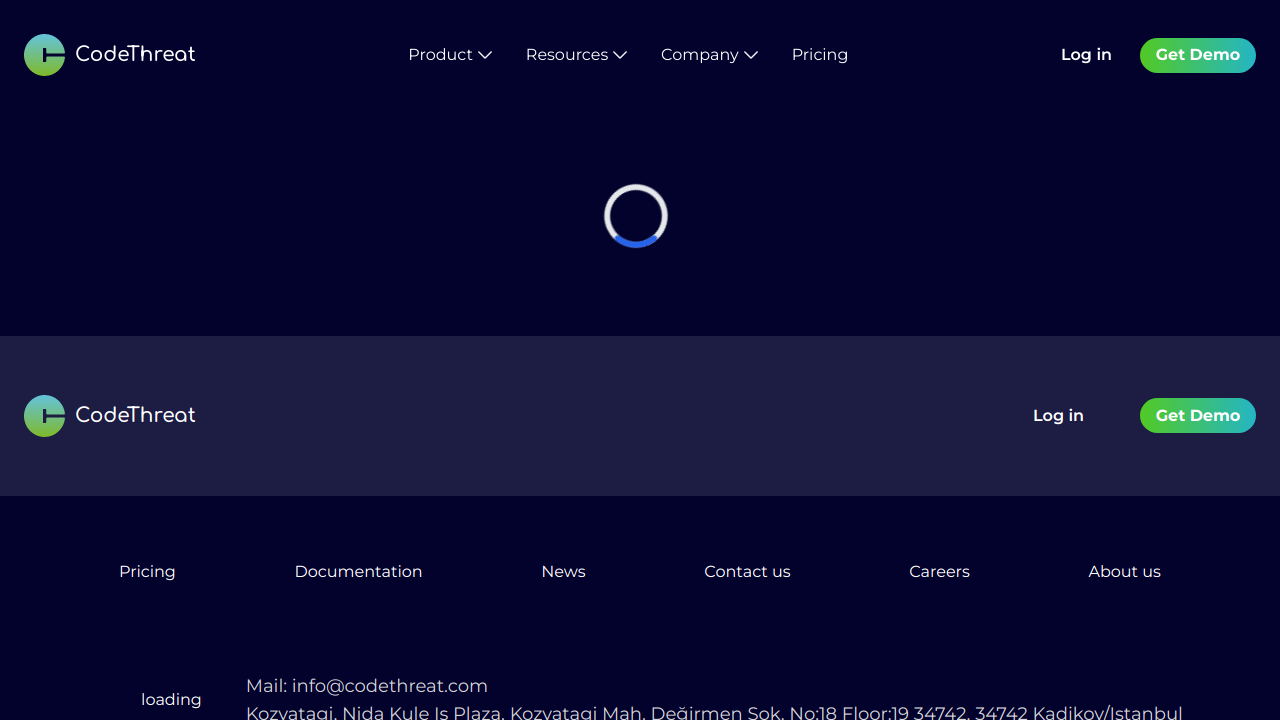Screen dimensions: 1280x720
Task: Expand the Resources dropdown menu
Action: point(576,55)
